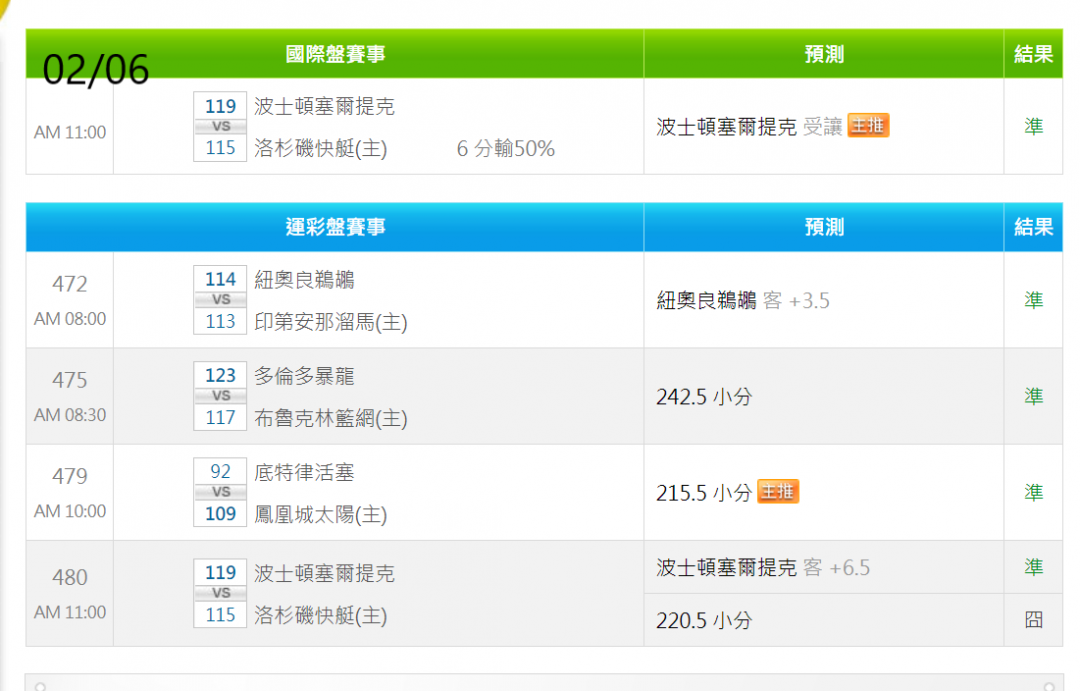Click the score 109
Image resolution: width=1080 pixels, height=691 pixels.
[220, 513]
